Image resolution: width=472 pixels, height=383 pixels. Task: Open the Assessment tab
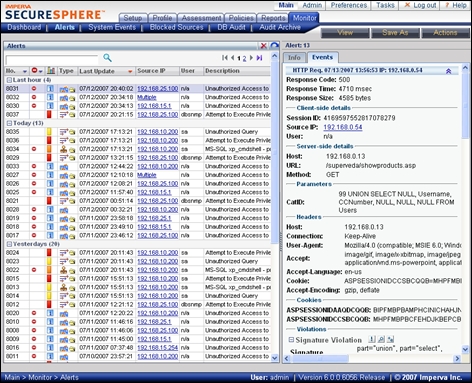point(201,18)
